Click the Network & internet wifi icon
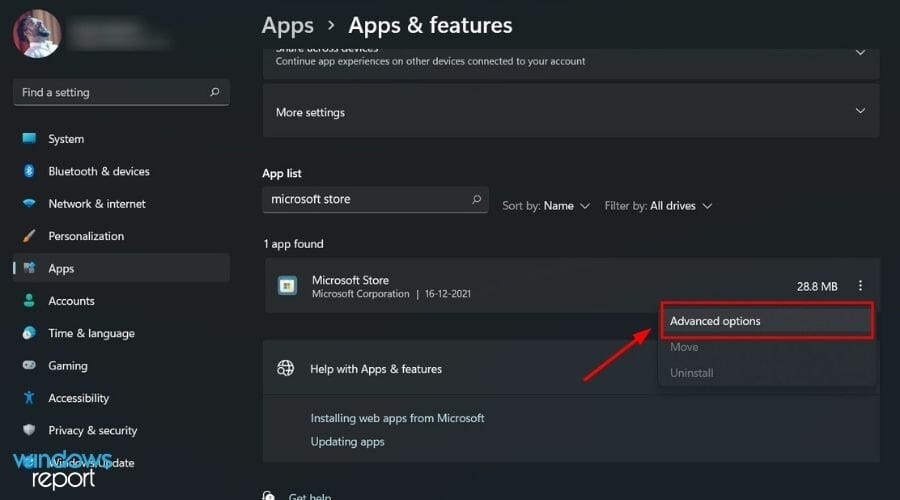Image resolution: width=900 pixels, height=500 pixels. [29, 203]
